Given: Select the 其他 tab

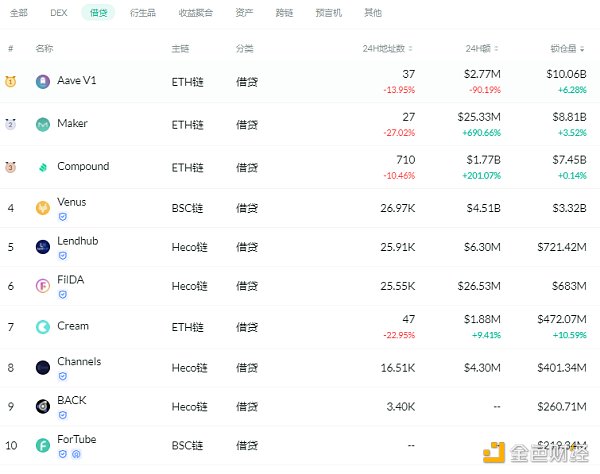Looking at the screenshot, I should tap(373, 13).
